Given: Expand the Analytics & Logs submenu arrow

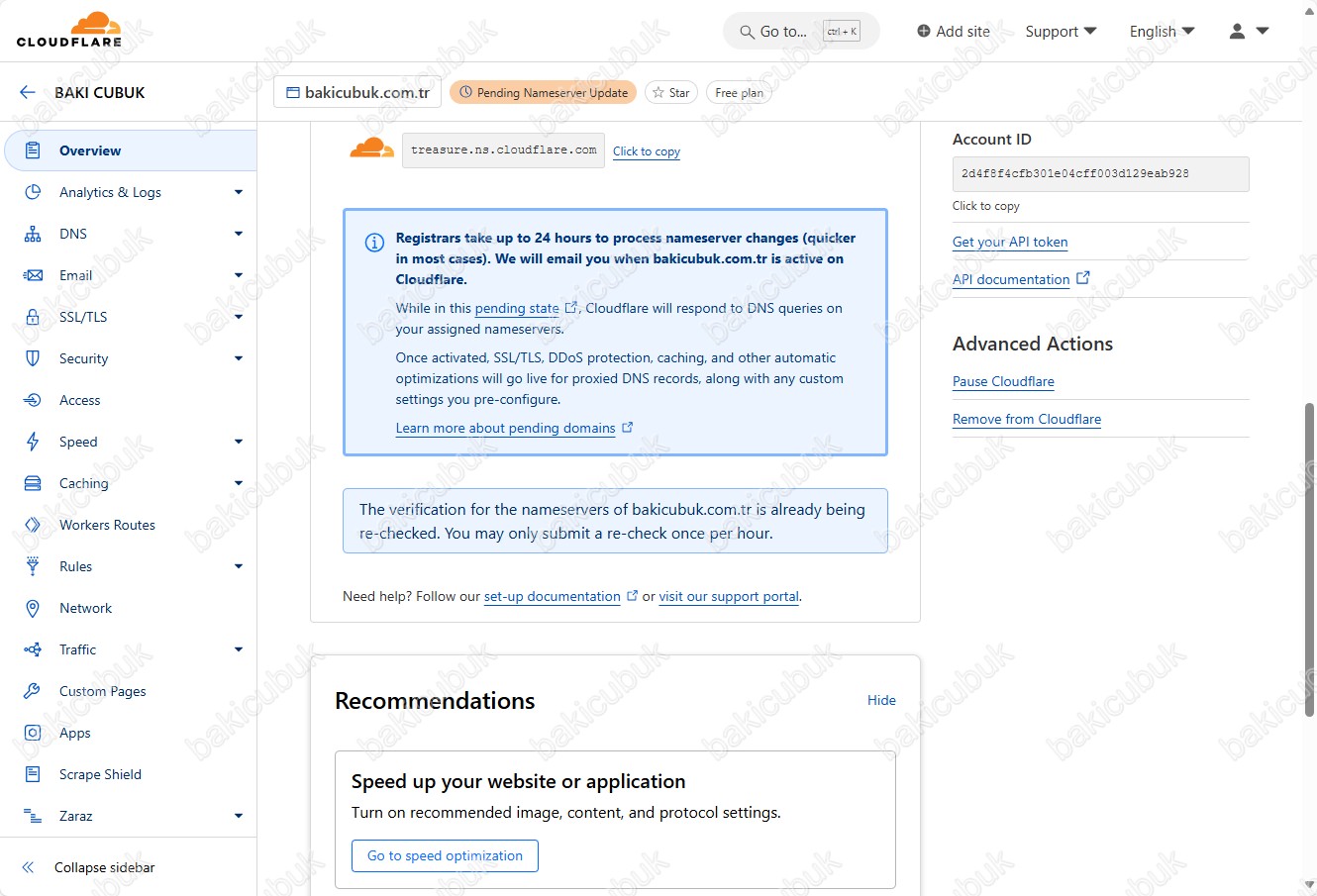Looking at the screenshot, I should click(239, 192).
